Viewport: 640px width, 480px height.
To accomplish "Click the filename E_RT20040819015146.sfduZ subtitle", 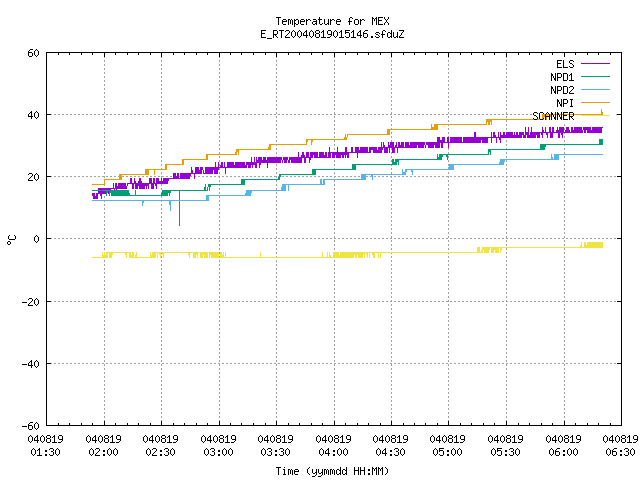I will tap(332, 34).
